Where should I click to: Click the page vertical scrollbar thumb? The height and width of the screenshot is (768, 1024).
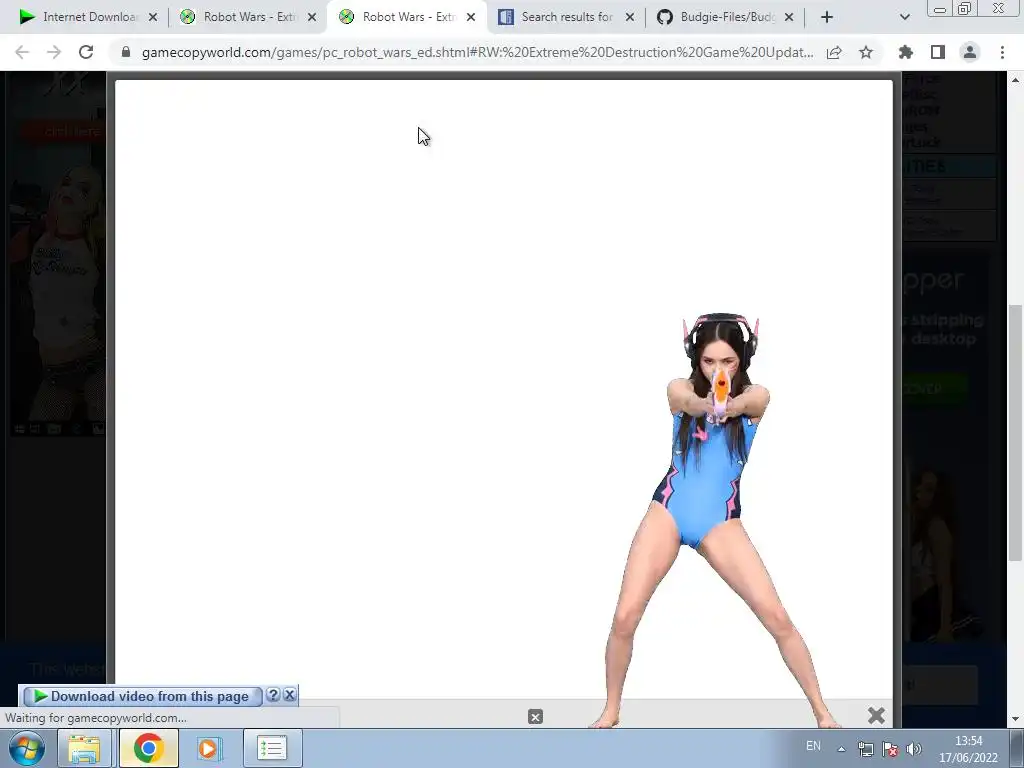tap(1015, 432)
